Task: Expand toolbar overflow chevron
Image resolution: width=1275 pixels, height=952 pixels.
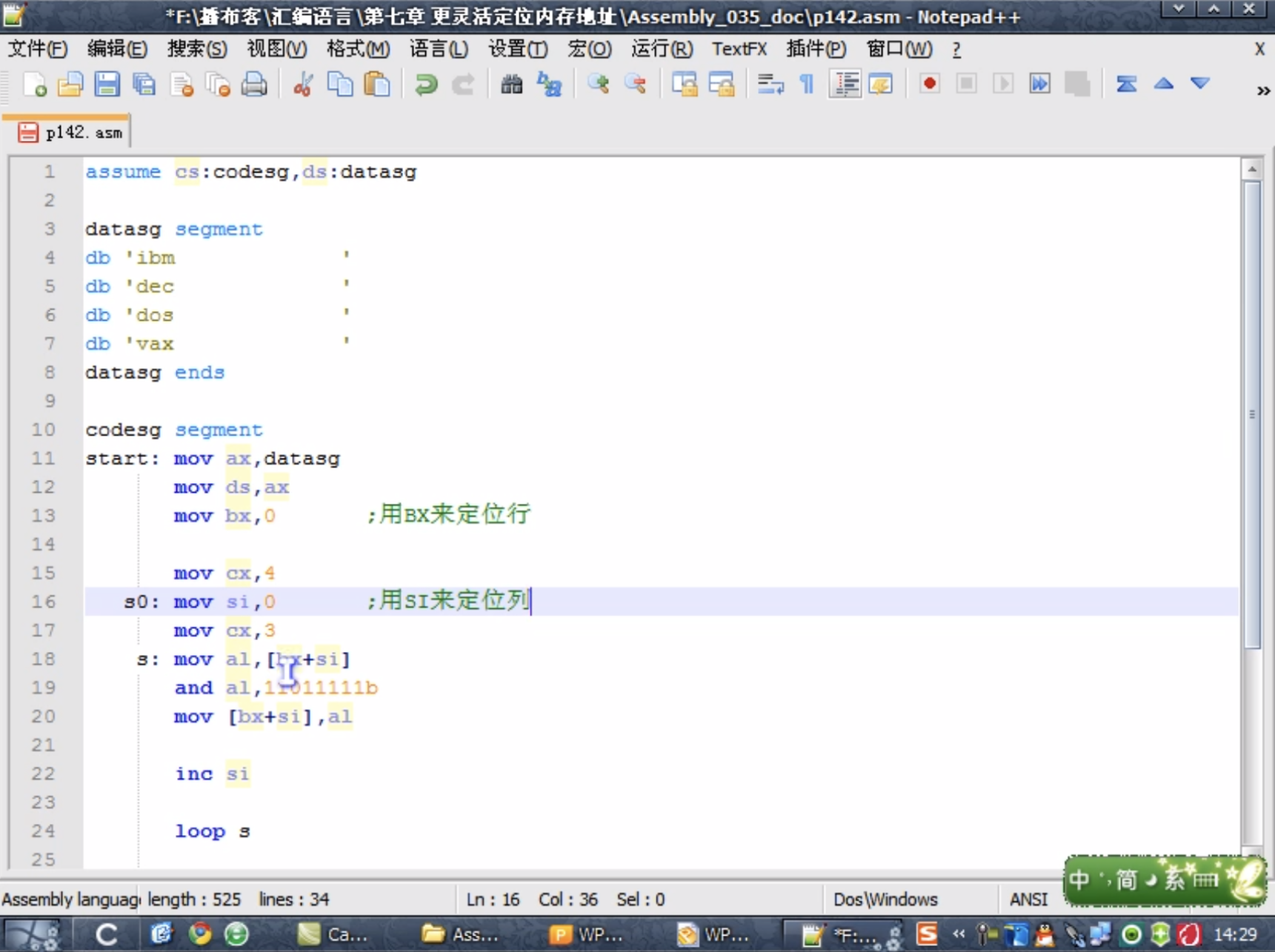Action: pos(1263,90)
